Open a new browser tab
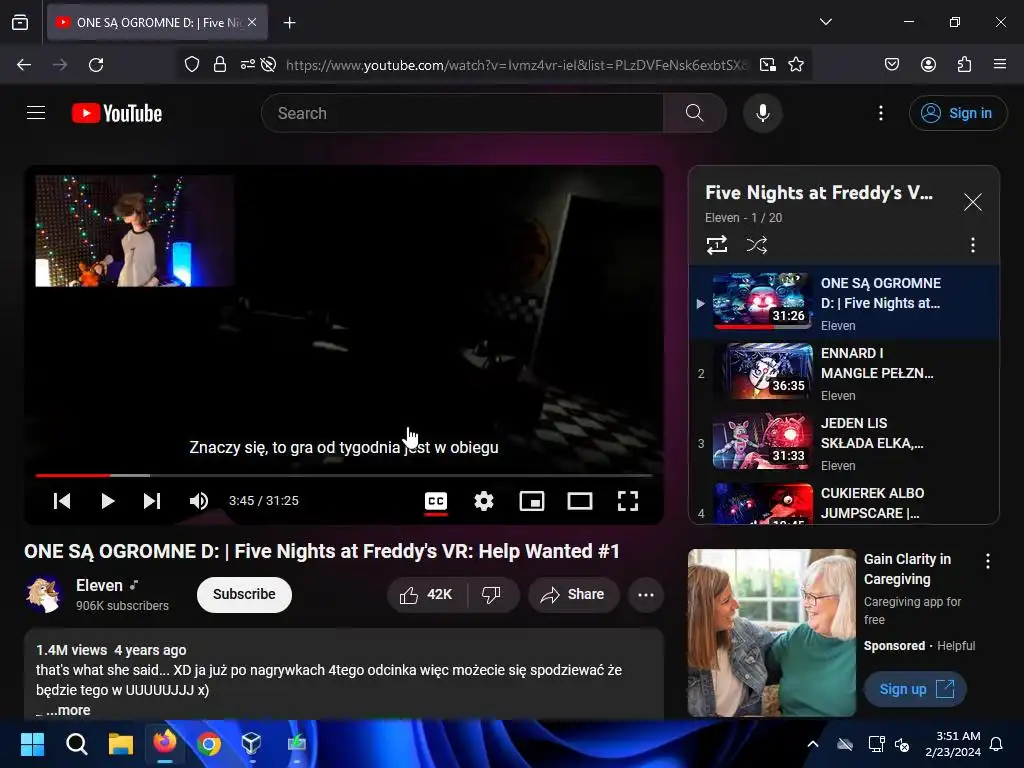Viewport: 1024px width, 768px height. coord(289,22)
